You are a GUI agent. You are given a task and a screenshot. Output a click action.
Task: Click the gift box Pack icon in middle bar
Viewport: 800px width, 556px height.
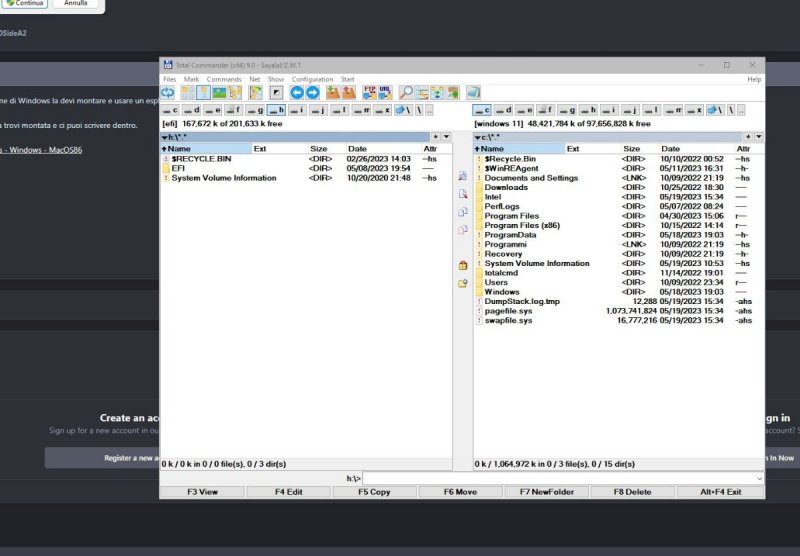point(463,265)
